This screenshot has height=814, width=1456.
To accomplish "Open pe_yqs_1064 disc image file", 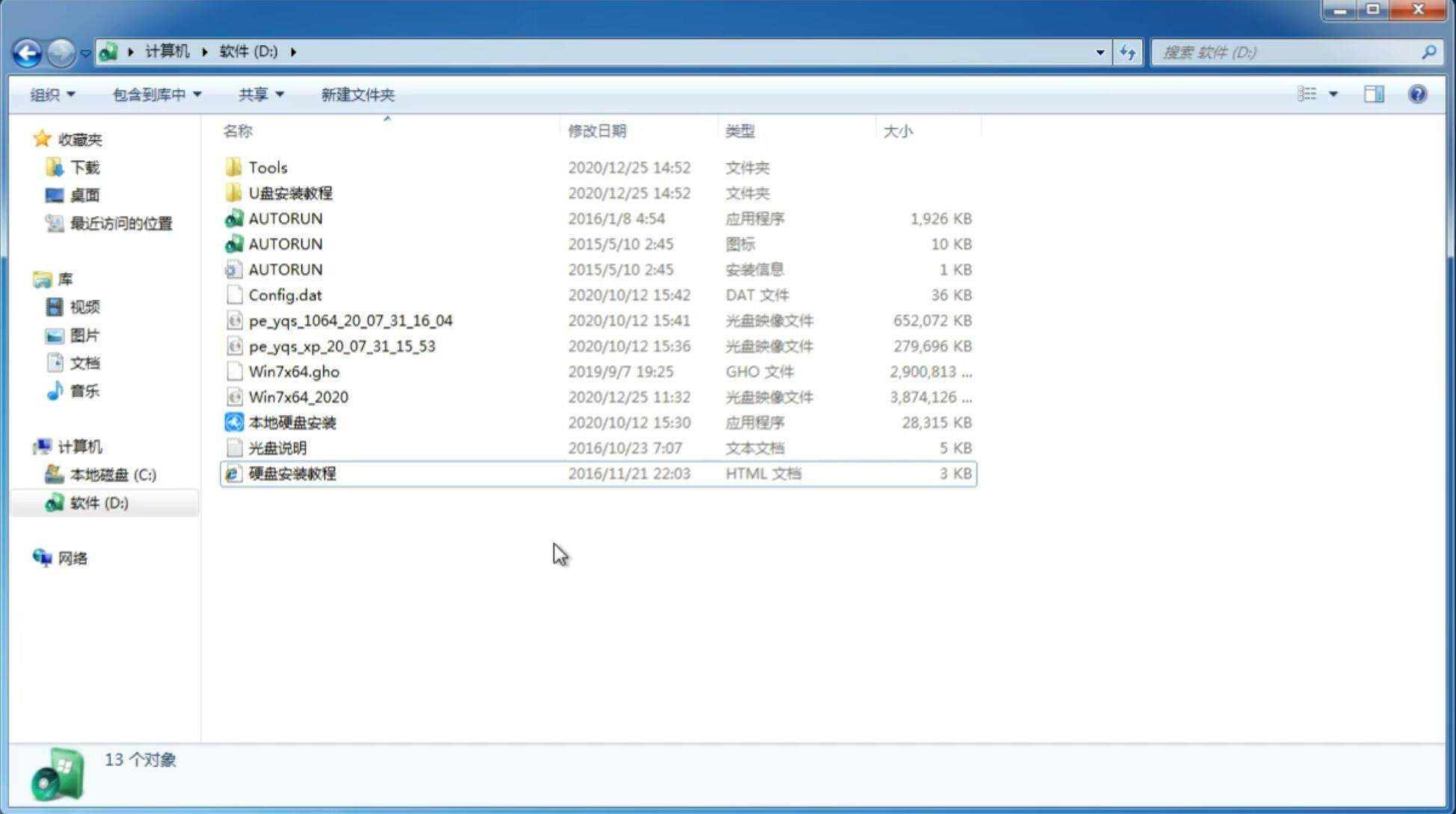I will [x=350, y=320].
